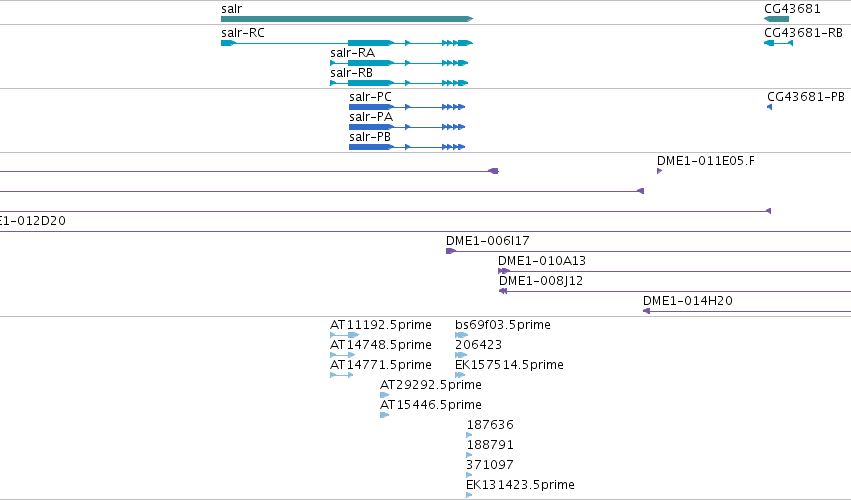This screenshot has height=500, width=851.
Task: Click the AT29292.5prime label
Action: (431, 385)
